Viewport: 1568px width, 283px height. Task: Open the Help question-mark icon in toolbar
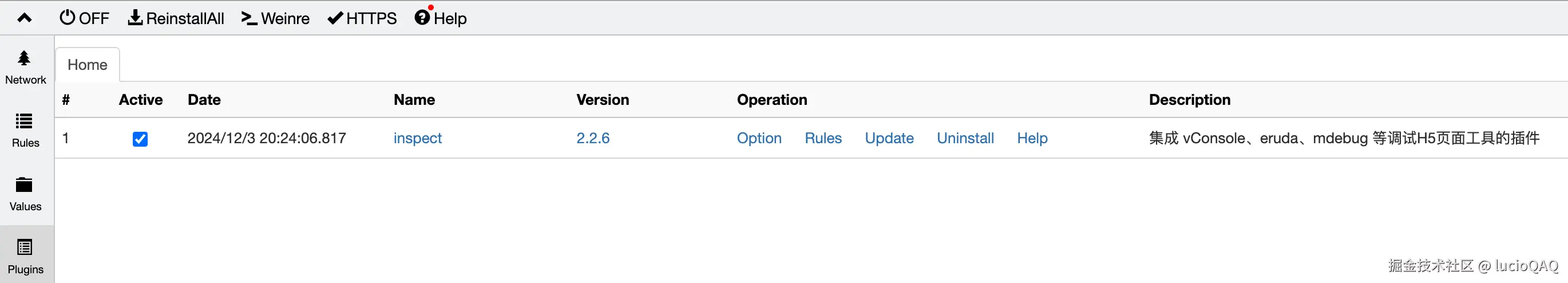tap(422, 18)
